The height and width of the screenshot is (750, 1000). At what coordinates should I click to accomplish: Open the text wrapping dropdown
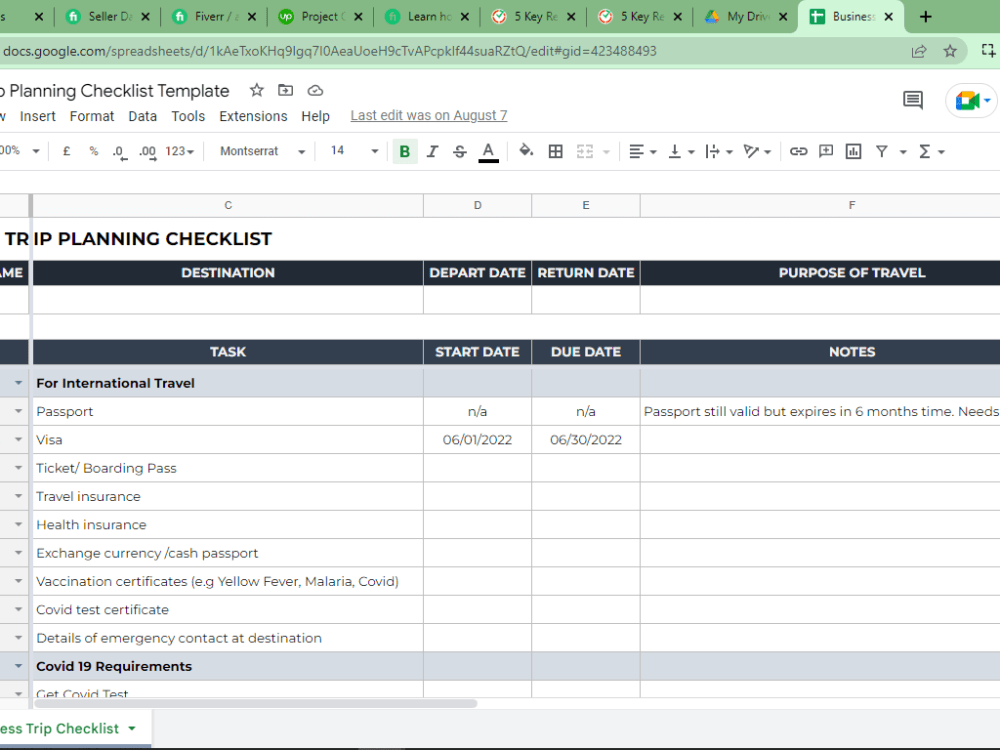point(719,151)
